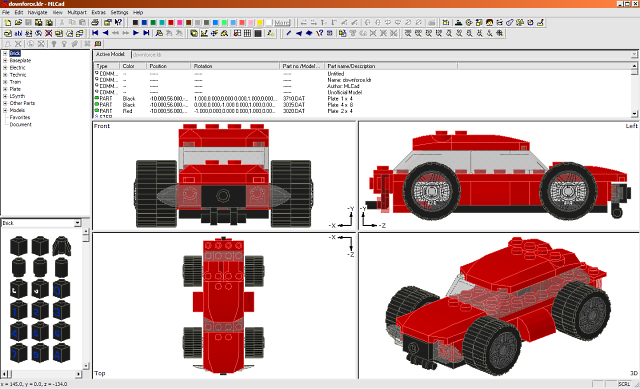This screenshot has width=640, height=389.
Task: Expand the Plate parts category
Action: click(5, 89)
